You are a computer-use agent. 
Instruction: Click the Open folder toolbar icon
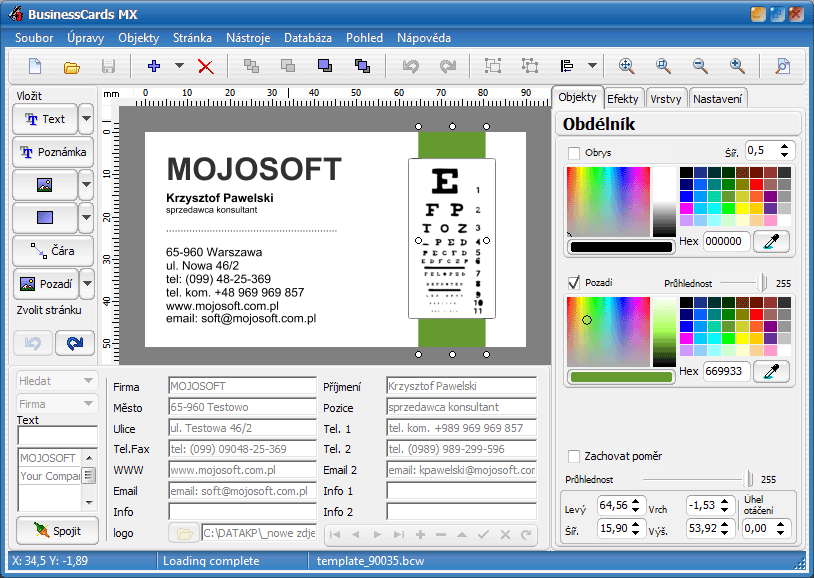[x=72, y=67]
